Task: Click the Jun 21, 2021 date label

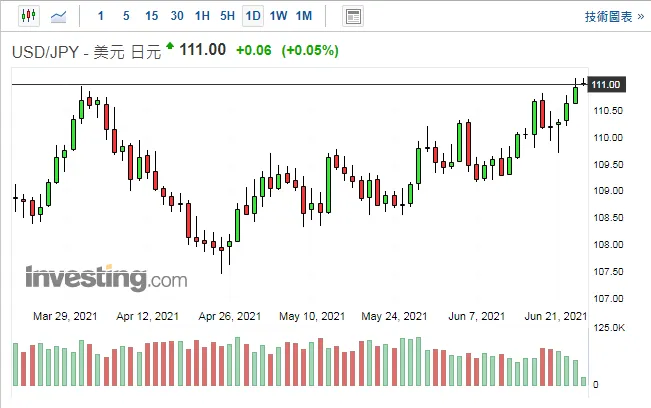Action: (x=556, y=316)
